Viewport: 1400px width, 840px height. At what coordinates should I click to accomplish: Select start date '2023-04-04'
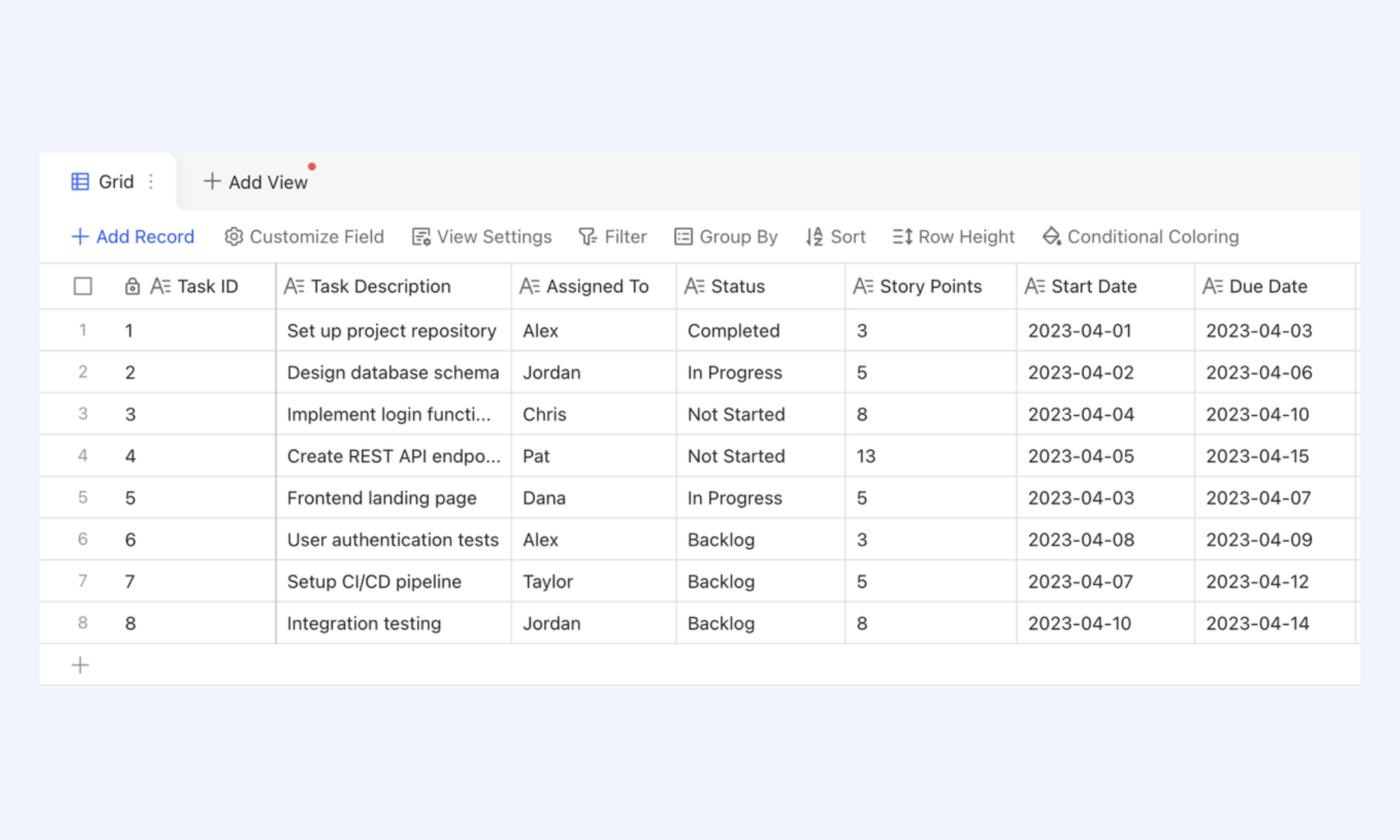(1105, 414)
